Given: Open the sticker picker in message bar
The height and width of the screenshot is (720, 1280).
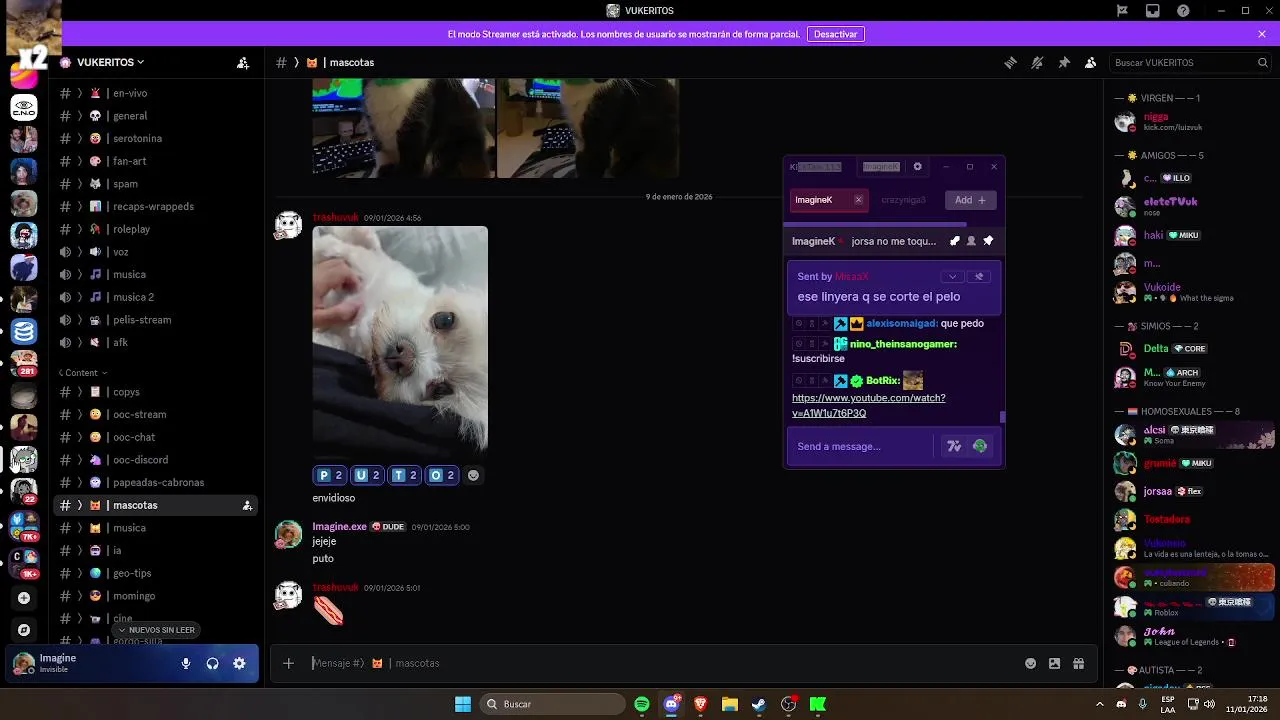Looking at the screenshot, I should point(1030,663).
